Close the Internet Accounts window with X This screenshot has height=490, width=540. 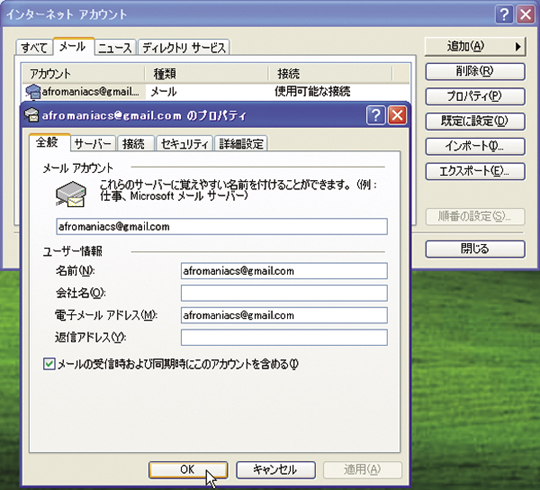tap(526, 15)
